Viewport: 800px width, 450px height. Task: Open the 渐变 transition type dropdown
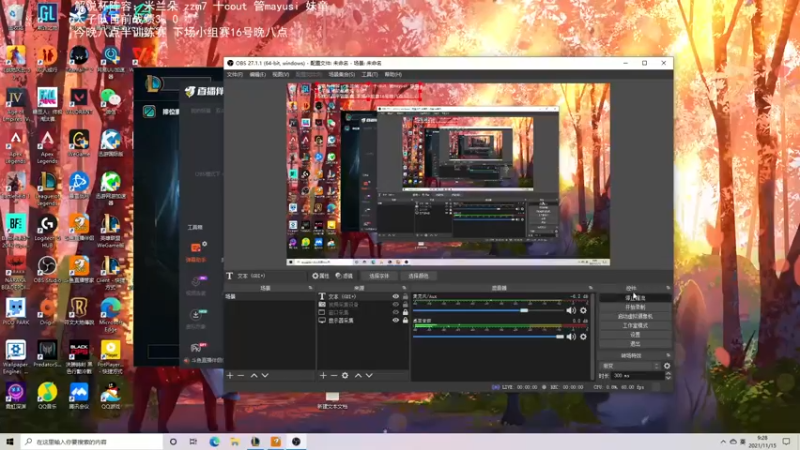631,366
